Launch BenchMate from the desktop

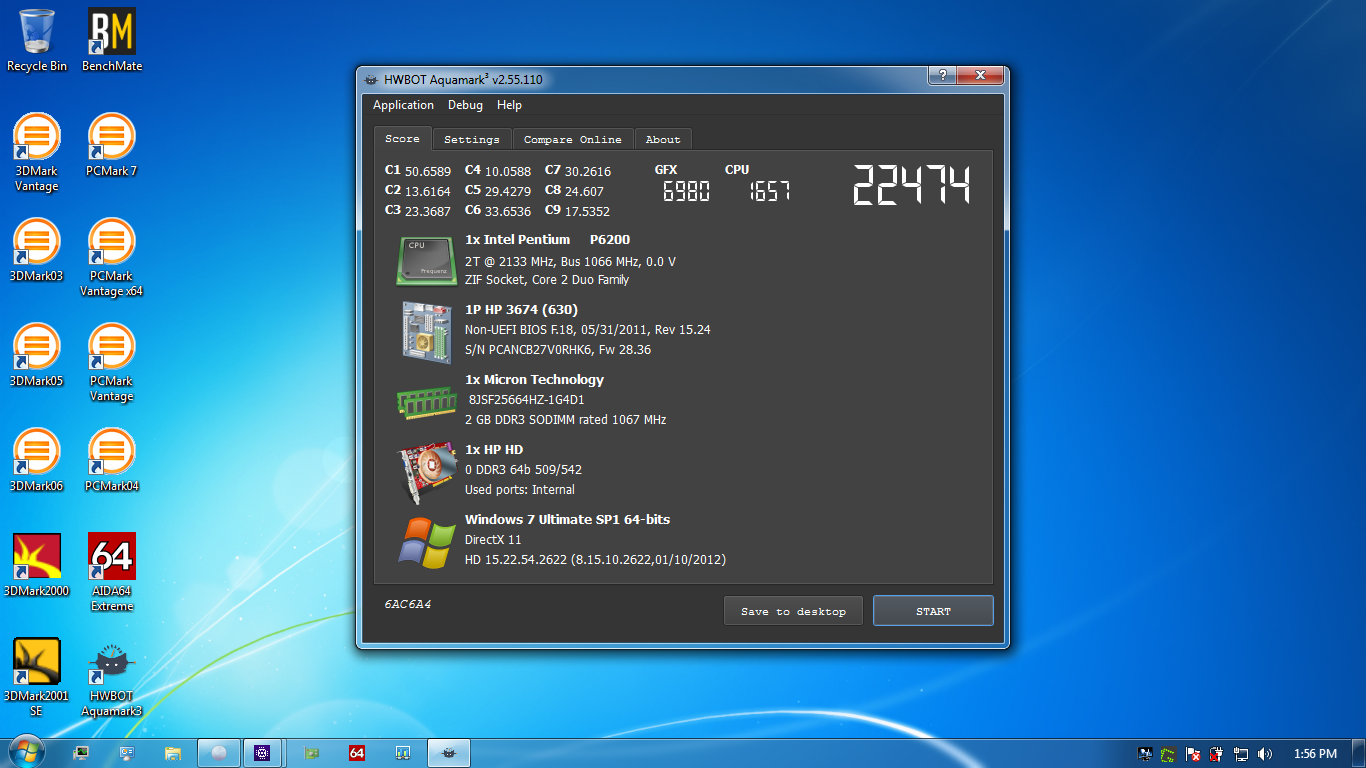coord(112,40)
